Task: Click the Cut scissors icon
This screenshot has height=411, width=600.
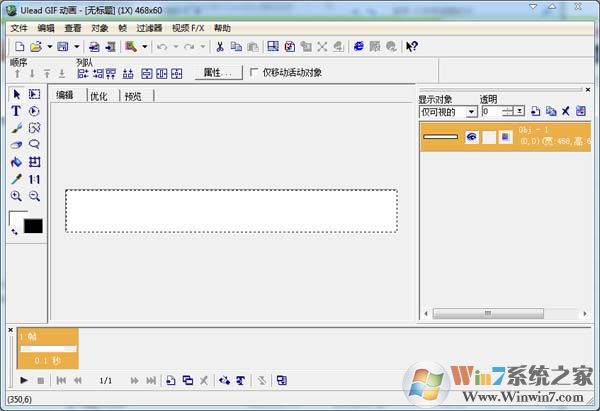Action: tap(220, 46)
